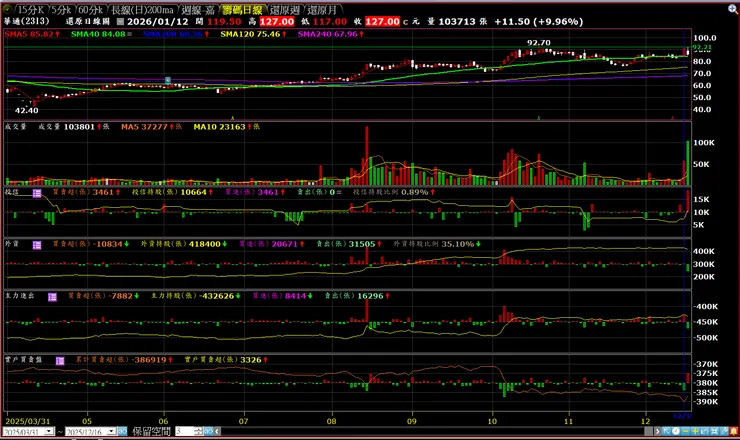Switch to the 還原週 tab
The width and height of the screenshot is (740, 440).
285,9
